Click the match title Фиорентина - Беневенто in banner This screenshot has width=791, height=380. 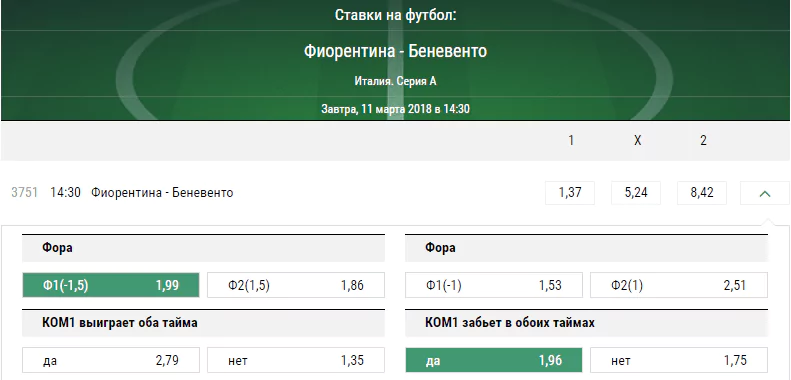[x=395, y=51]
